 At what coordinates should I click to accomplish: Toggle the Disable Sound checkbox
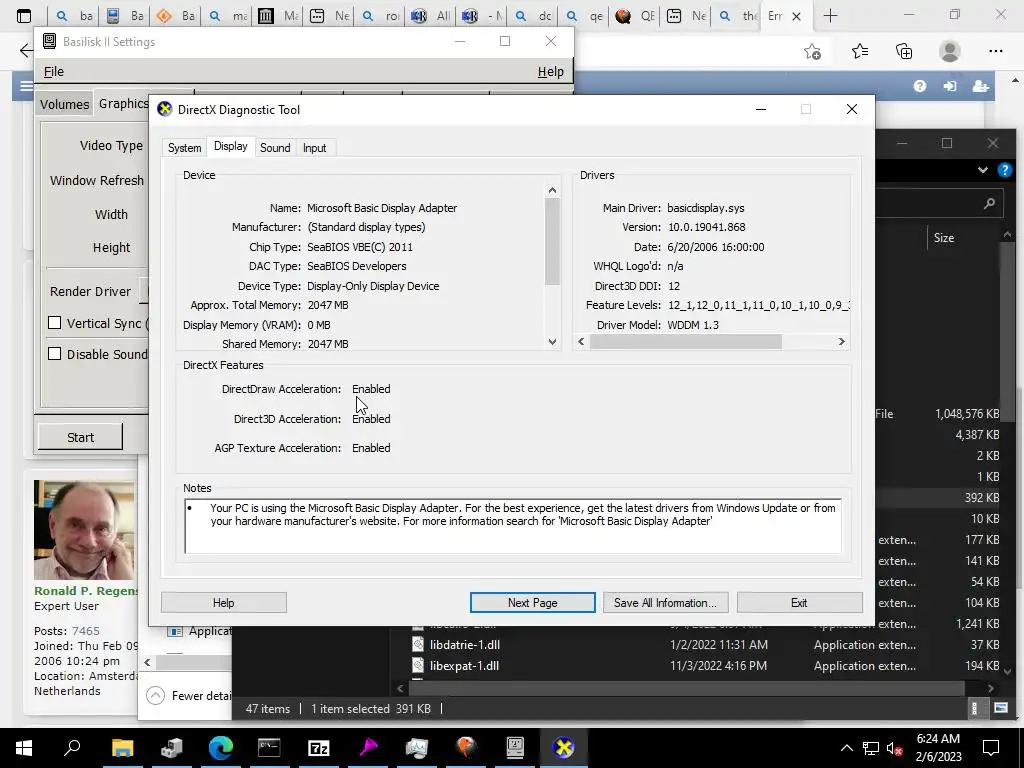55,353
